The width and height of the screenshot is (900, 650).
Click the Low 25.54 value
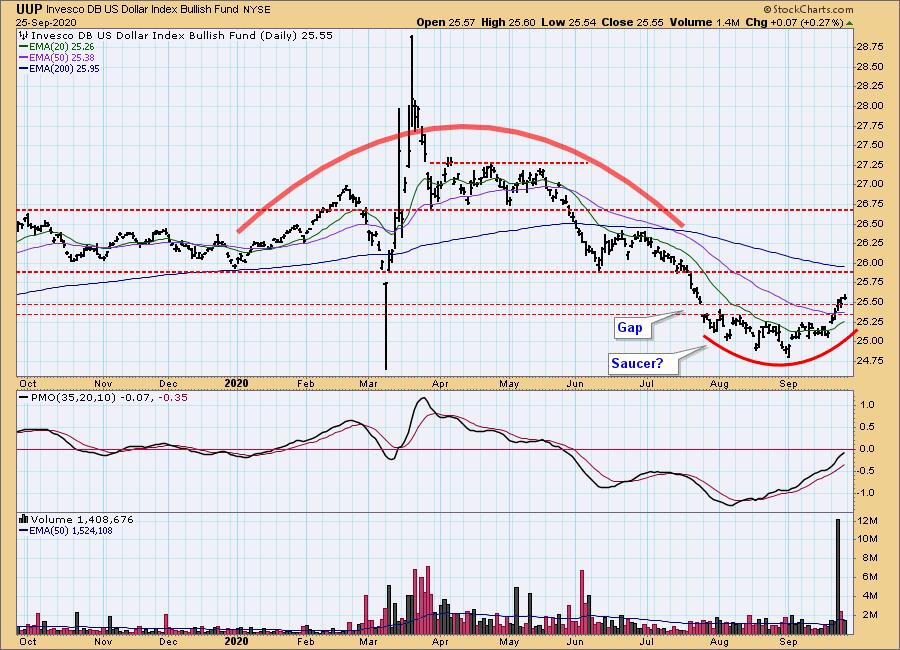pos(569,23)
